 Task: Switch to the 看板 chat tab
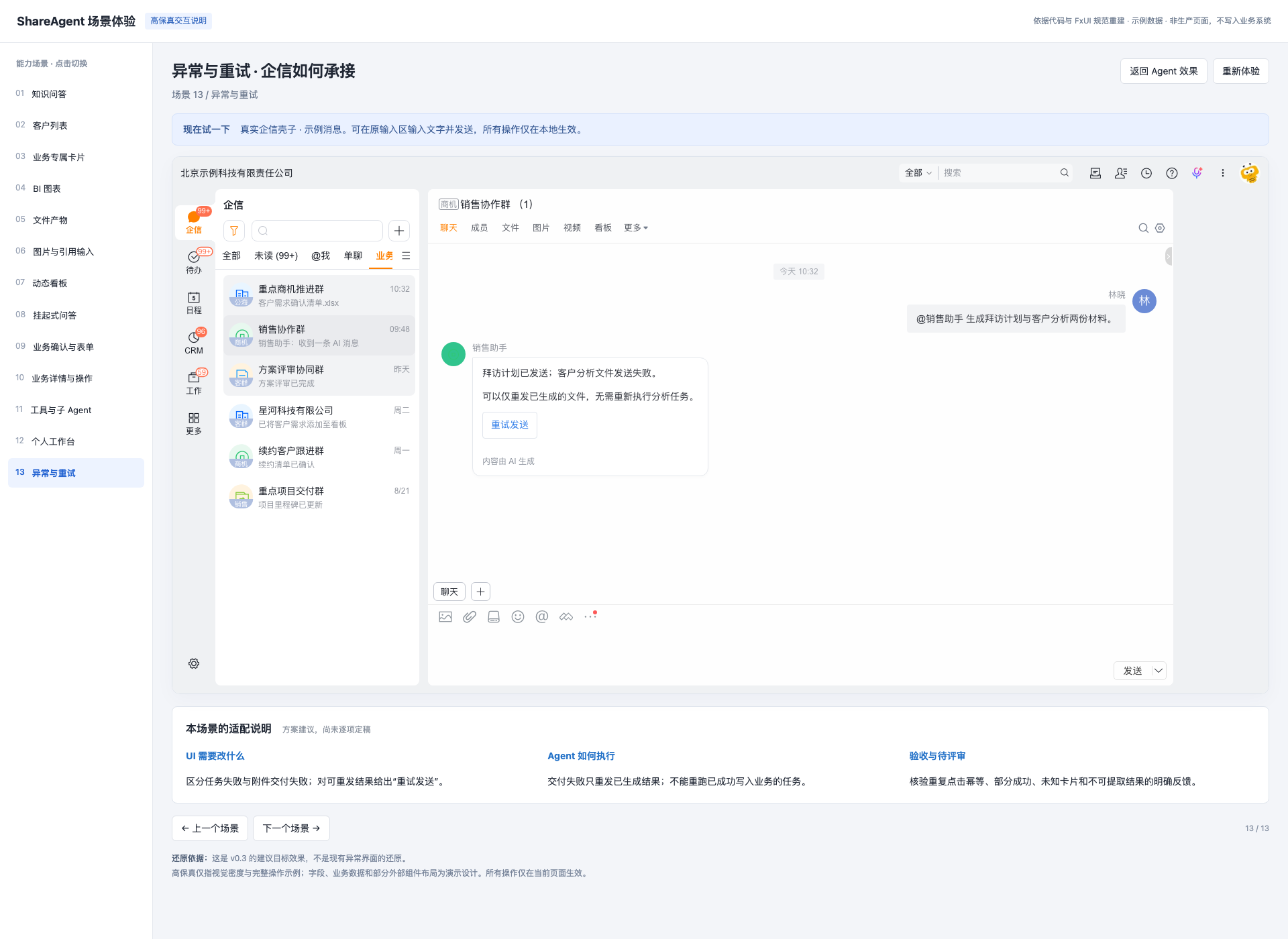pyautogui.click(x=603, y=228)
